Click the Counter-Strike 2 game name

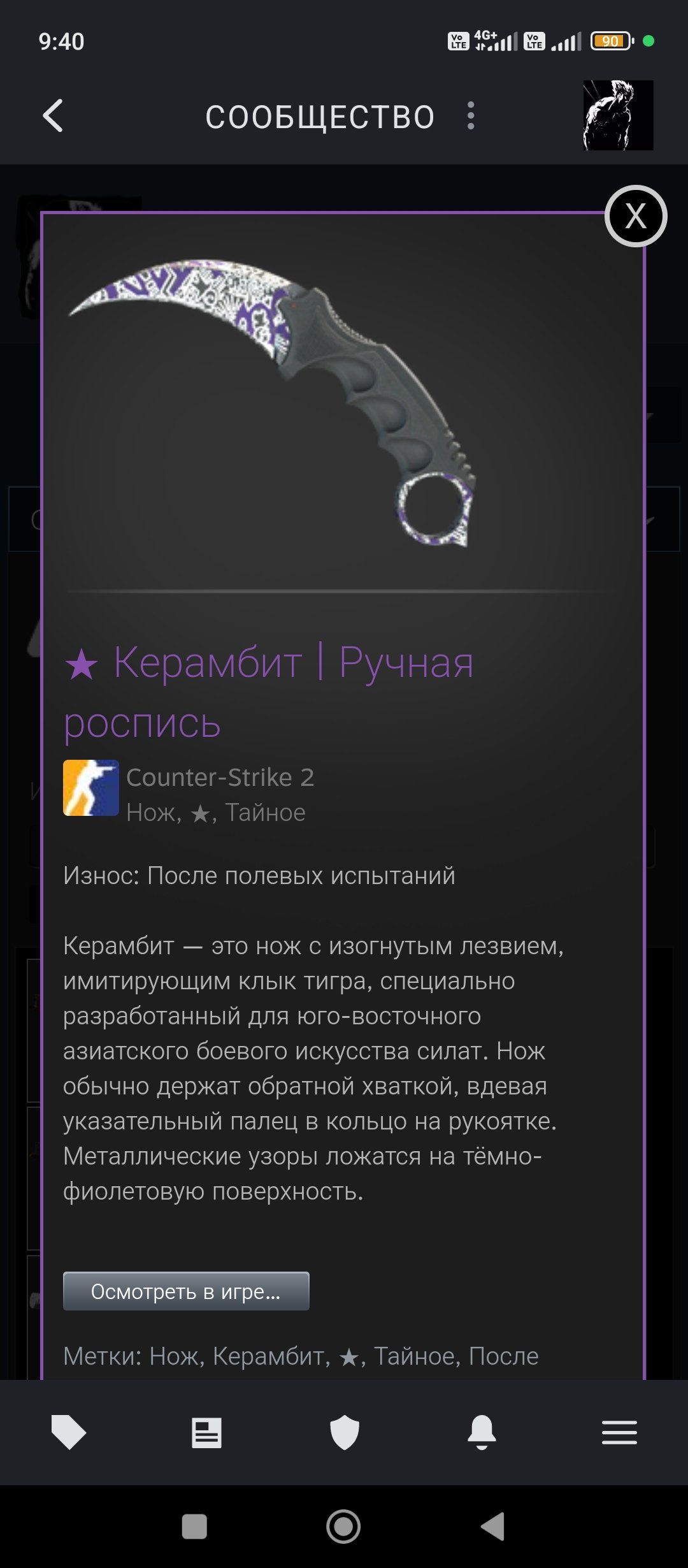point(220,778)
